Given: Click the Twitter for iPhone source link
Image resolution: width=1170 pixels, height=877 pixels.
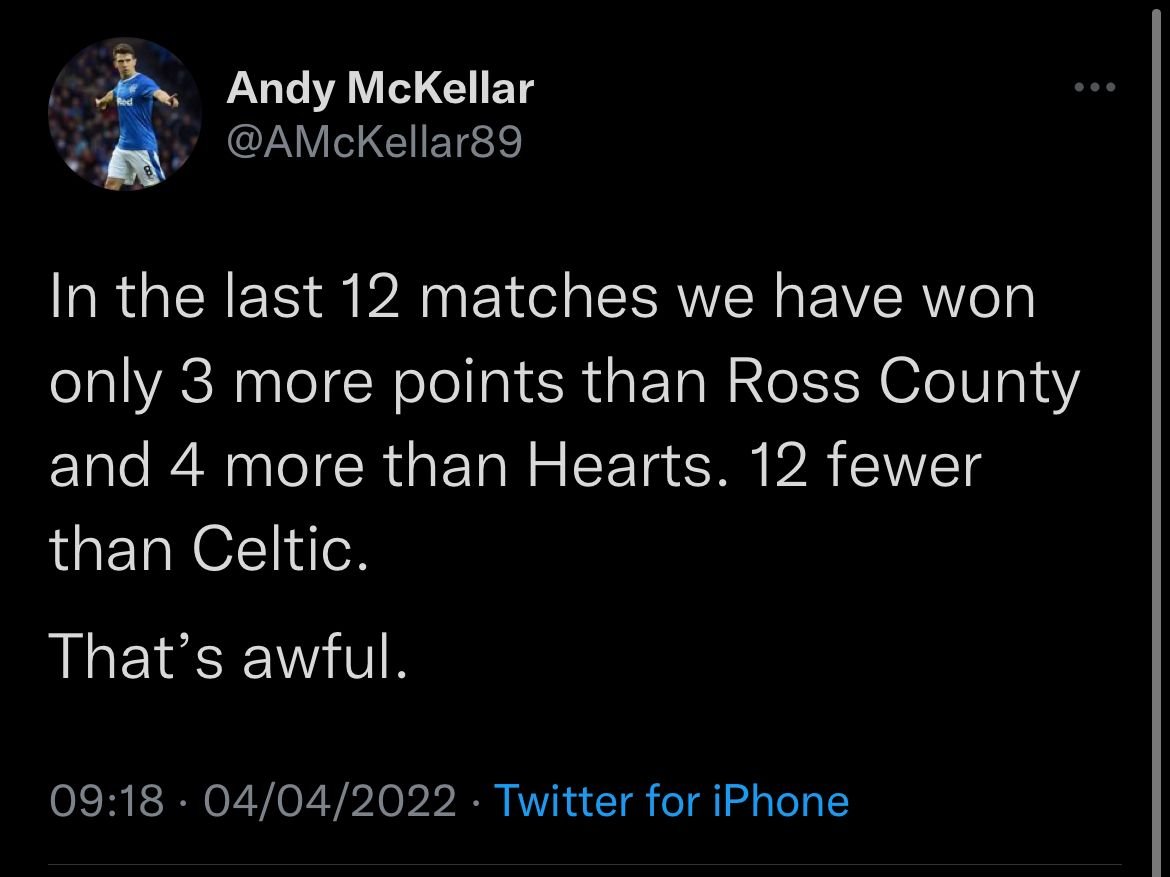Looking at the screenshot, I should (x=671, y=801).
